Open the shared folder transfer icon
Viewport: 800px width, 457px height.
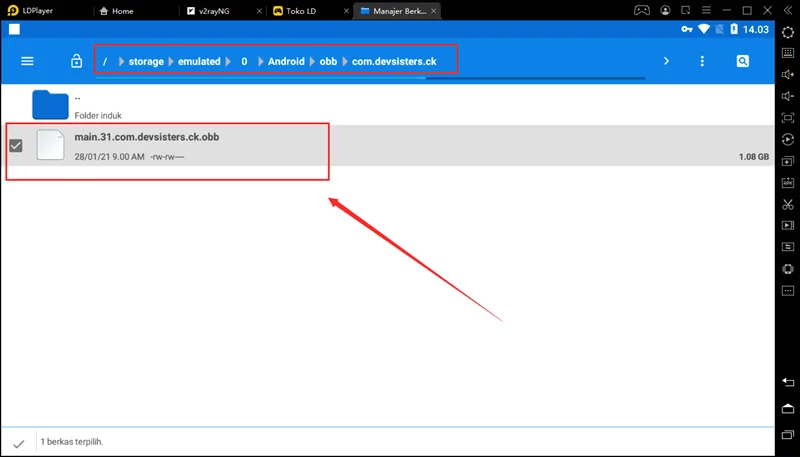pos(788,247)
